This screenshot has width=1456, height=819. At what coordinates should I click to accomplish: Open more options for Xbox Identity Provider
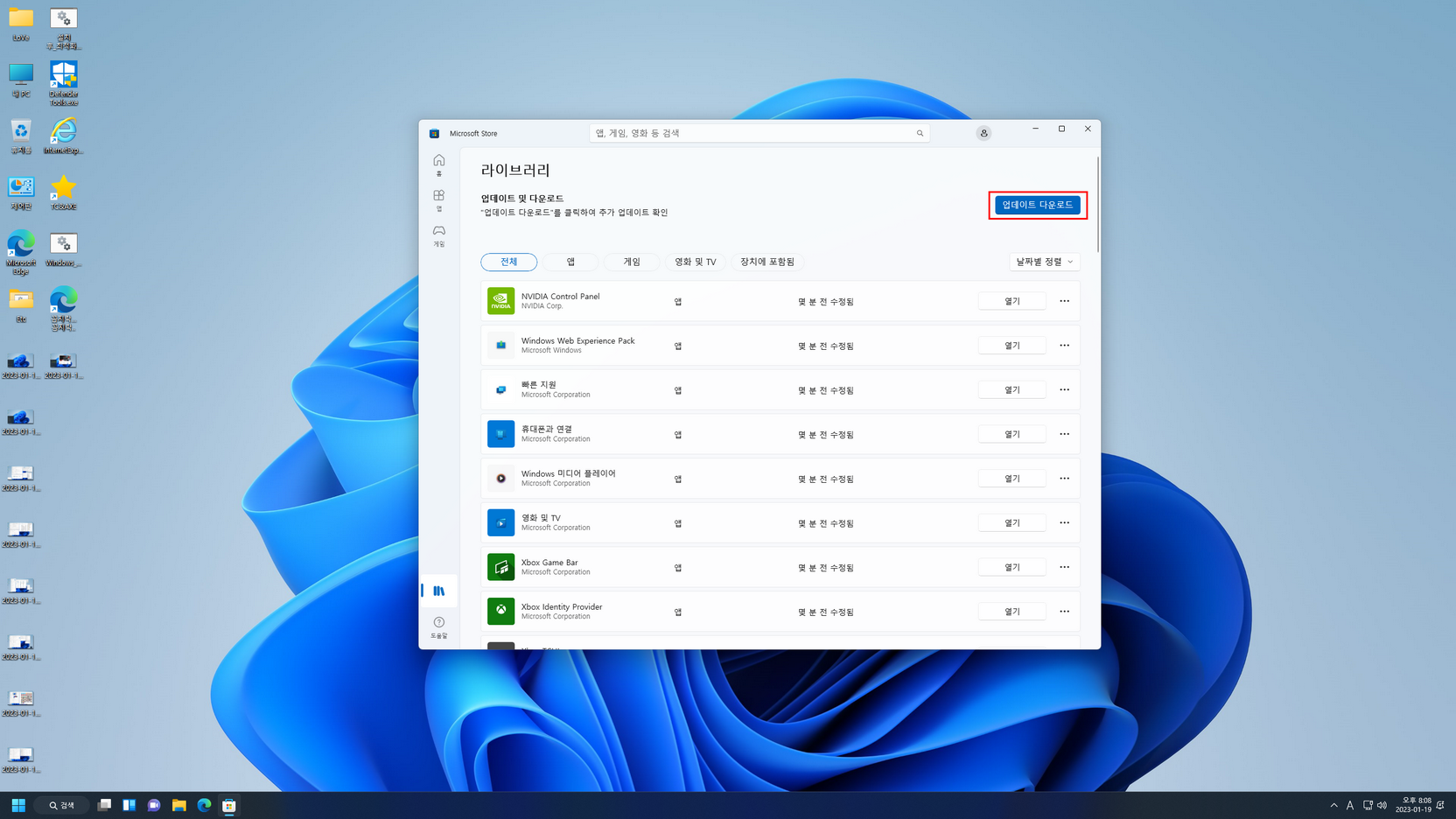click(x=1064, y=612)
